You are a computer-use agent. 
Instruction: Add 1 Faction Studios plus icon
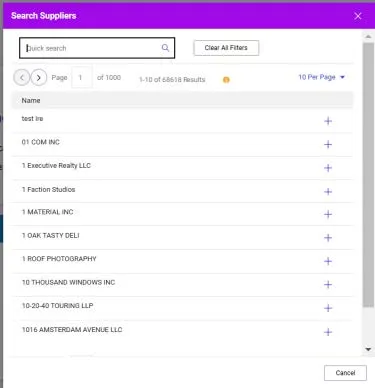click(x=328, y=191)
